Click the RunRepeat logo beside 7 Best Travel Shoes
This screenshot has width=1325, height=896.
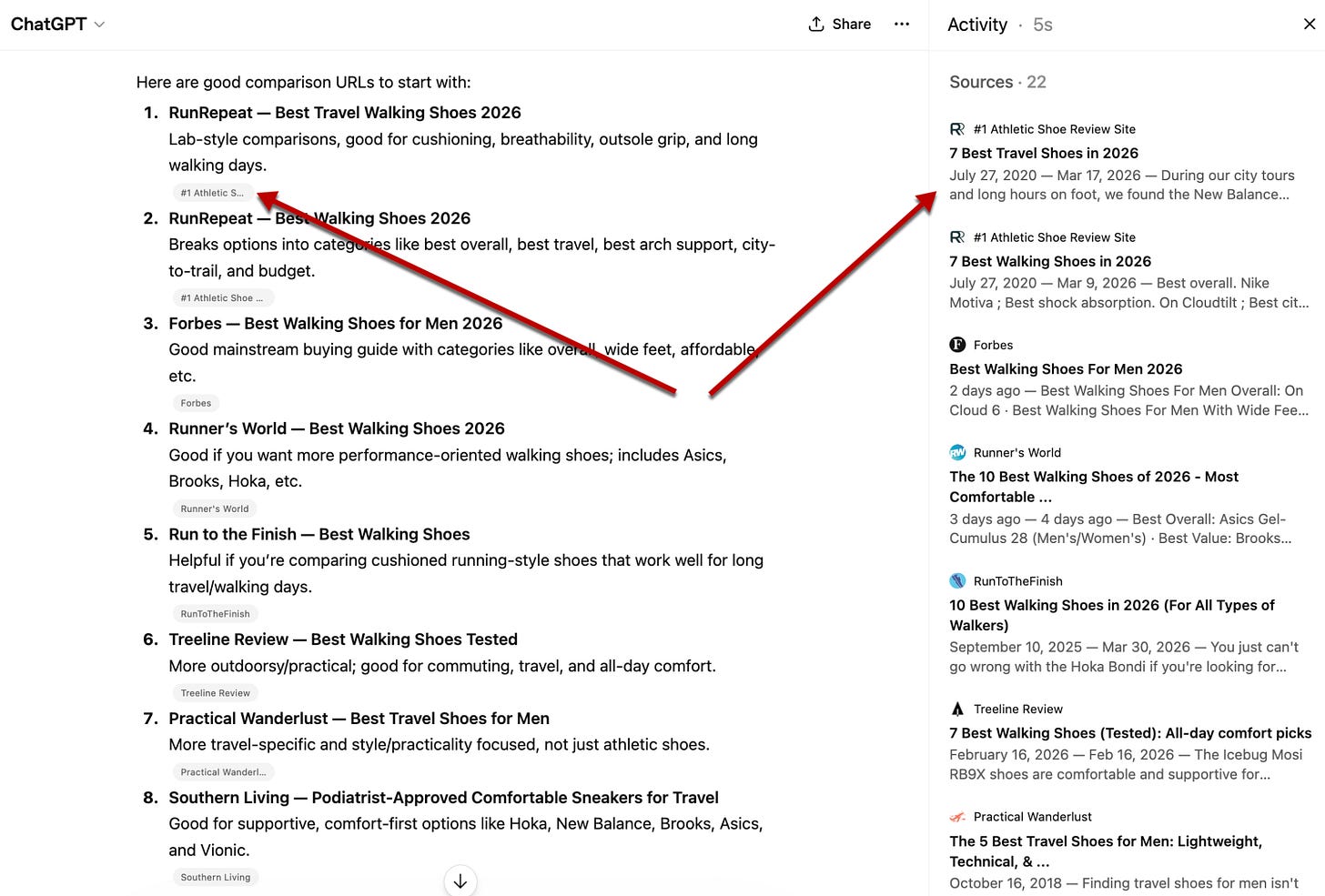(x=957, y=129)
